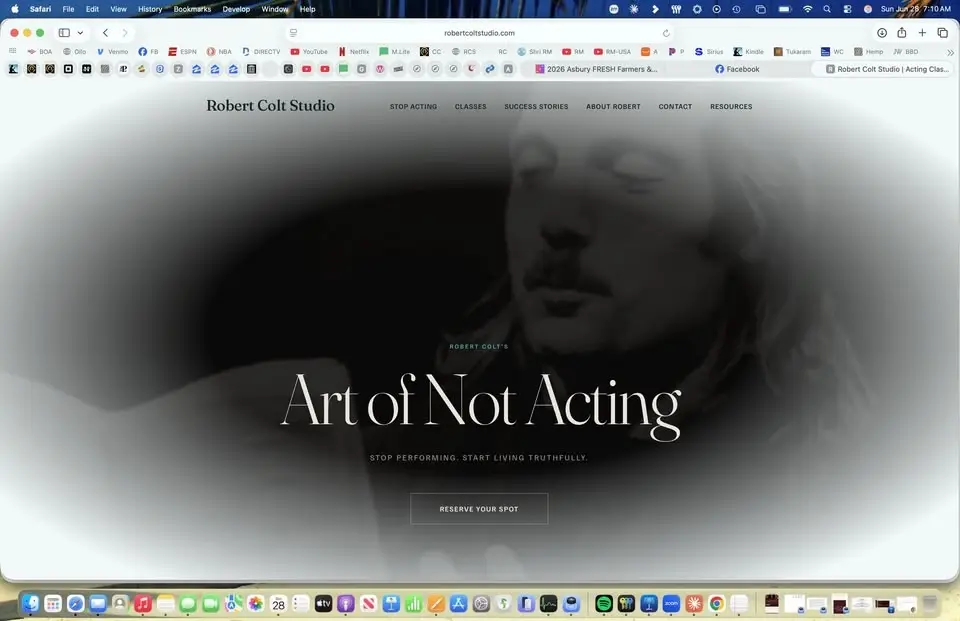This screenshot has width=960, height=621.
Task: Click the page reader icon in address bar
Action: tap(293, 33)
